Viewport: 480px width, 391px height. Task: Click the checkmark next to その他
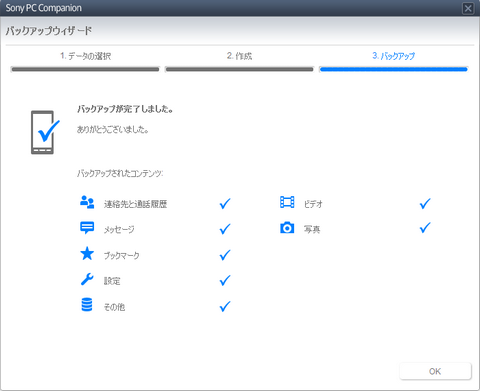pyautogui.click(x=225, y=306)
